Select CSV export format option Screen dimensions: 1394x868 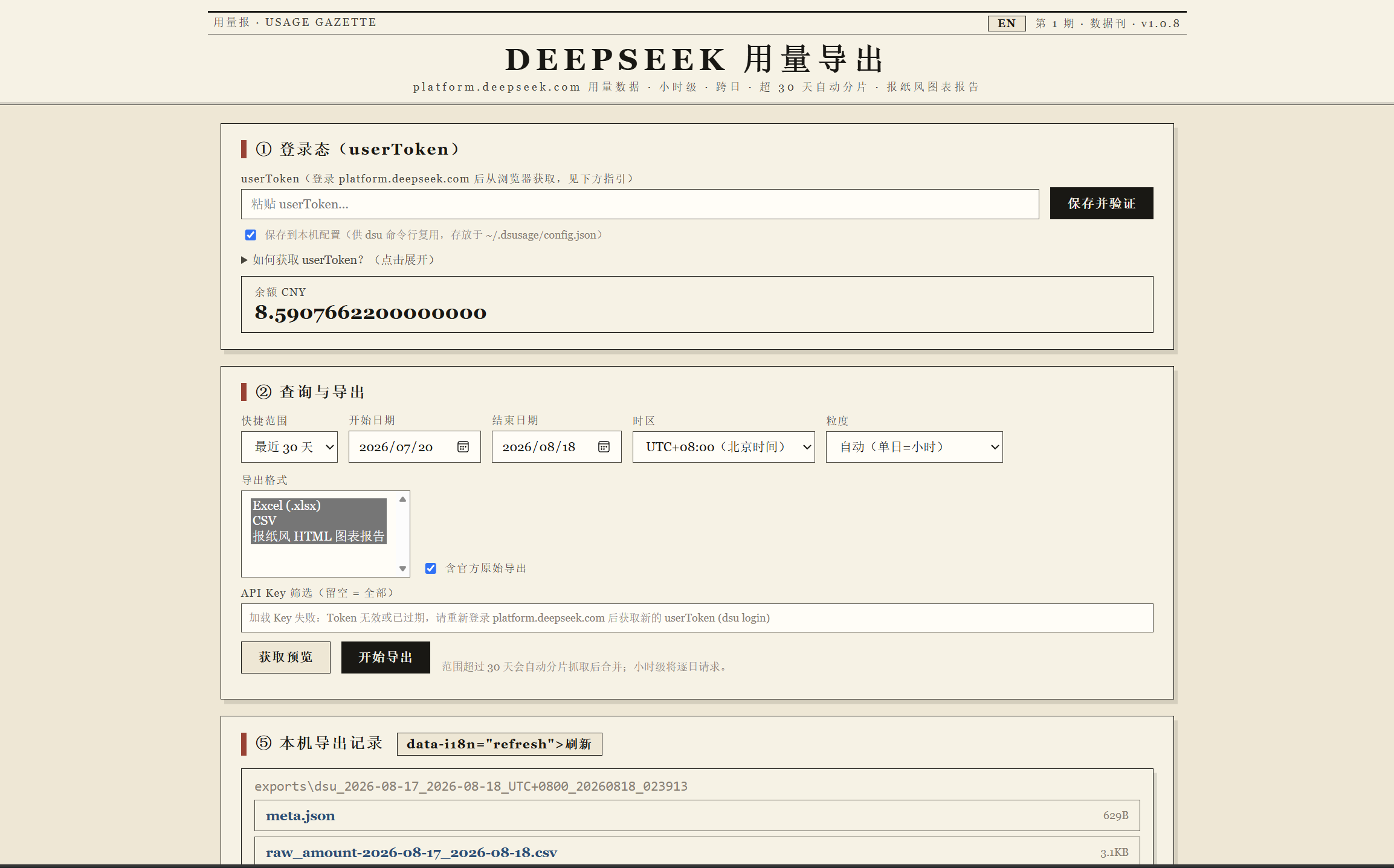tap(318, 521)
